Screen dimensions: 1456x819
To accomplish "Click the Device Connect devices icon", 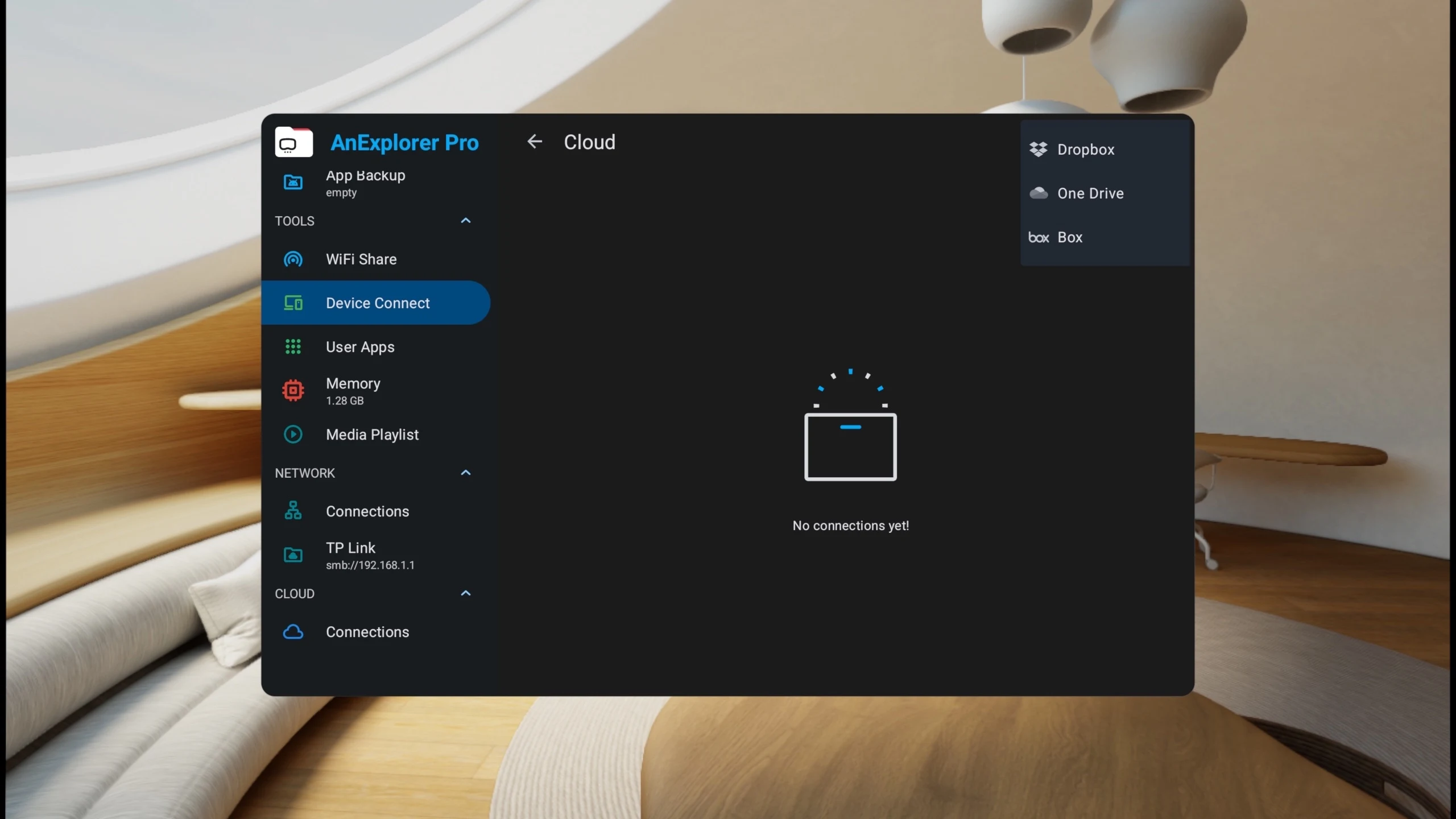I will [x=293, y=303].
